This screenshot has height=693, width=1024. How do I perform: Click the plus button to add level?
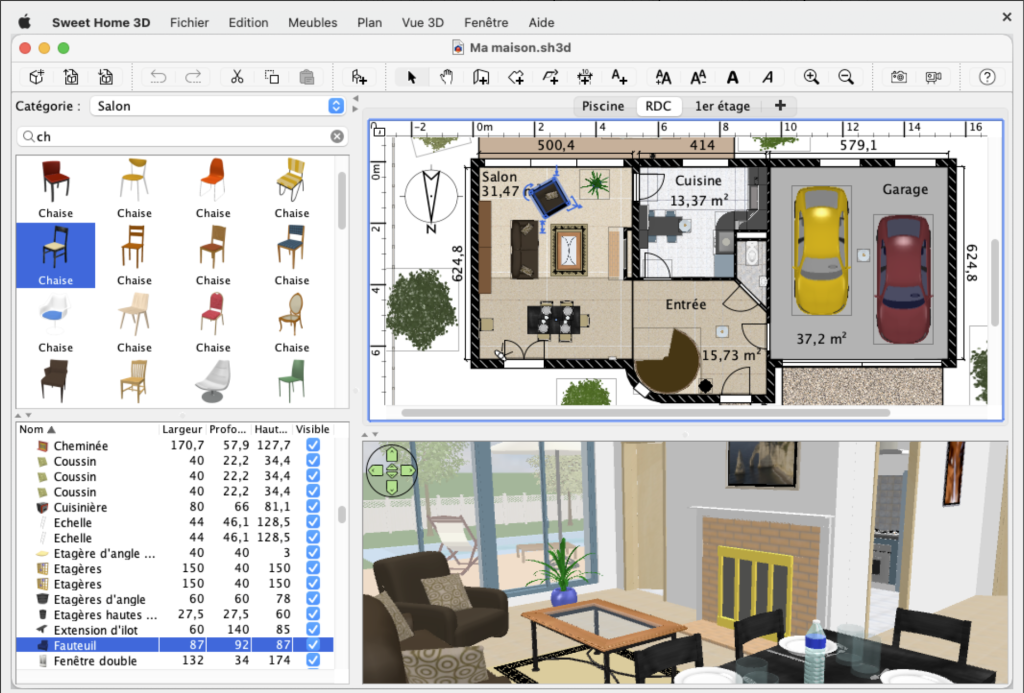click(780, 106)
